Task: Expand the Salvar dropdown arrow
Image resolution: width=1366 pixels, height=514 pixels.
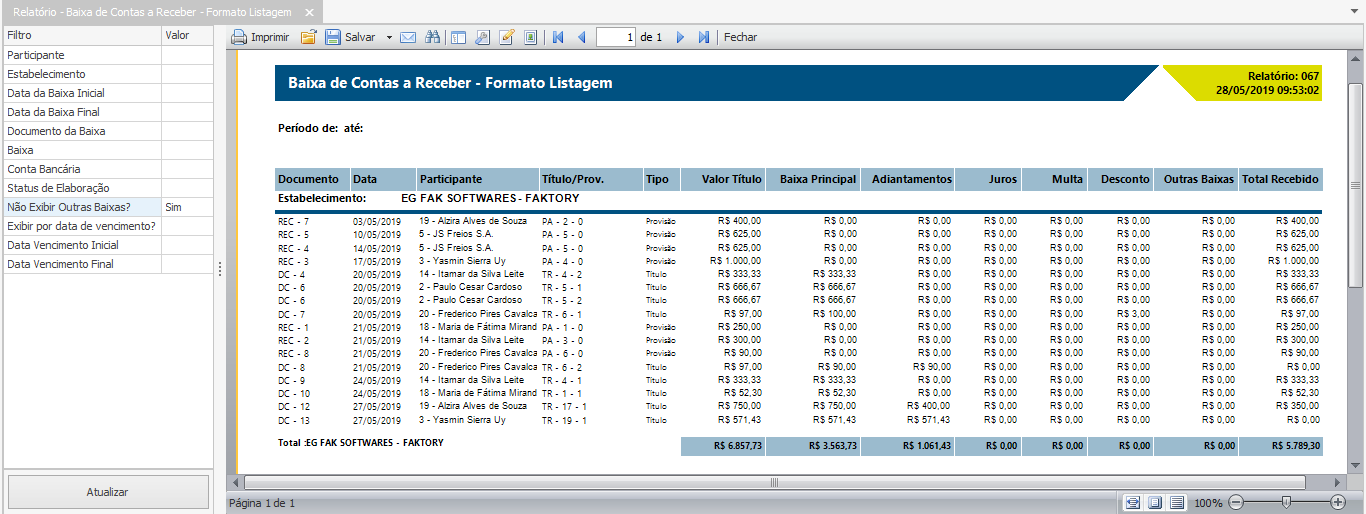Action: [388, 37]
